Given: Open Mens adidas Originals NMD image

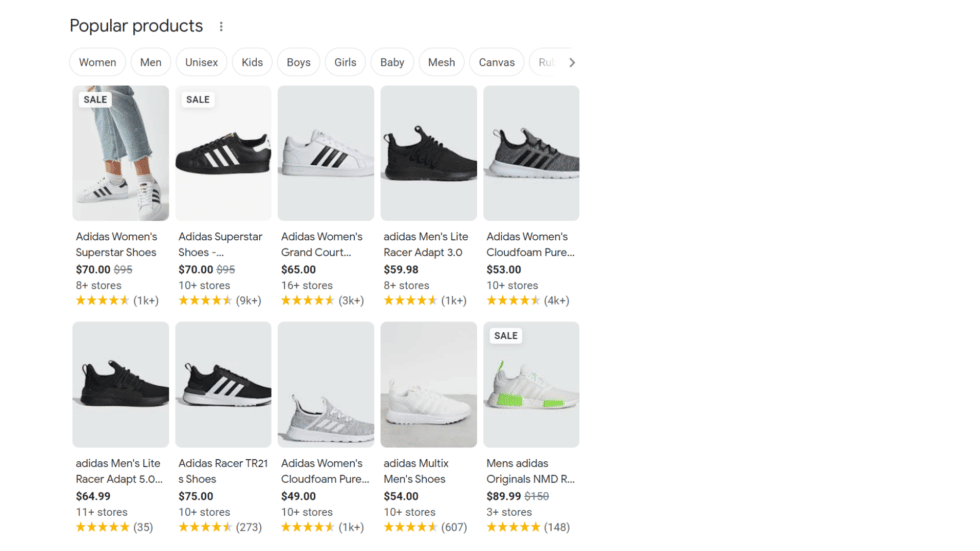Looking at the screenshot, I should [x=531, y=384].
